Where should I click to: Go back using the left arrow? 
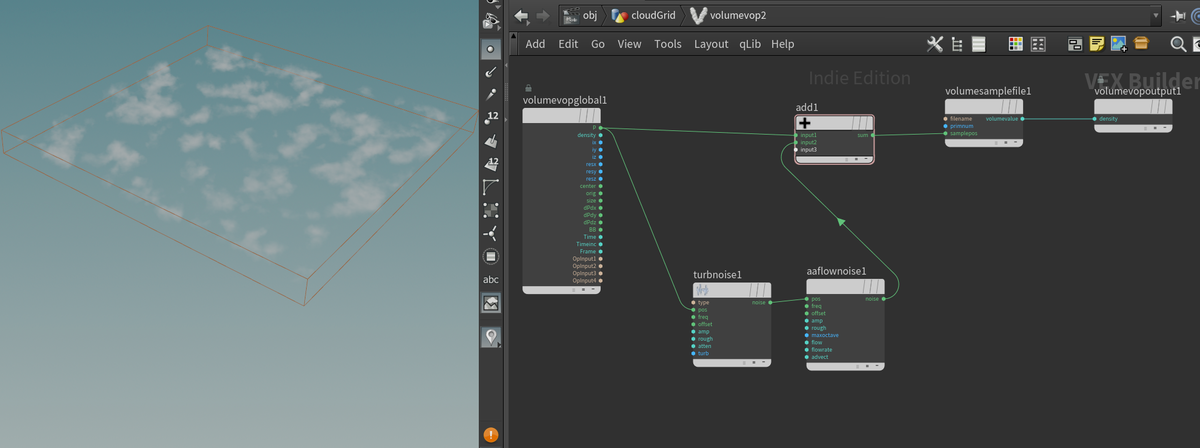(521, 15)
